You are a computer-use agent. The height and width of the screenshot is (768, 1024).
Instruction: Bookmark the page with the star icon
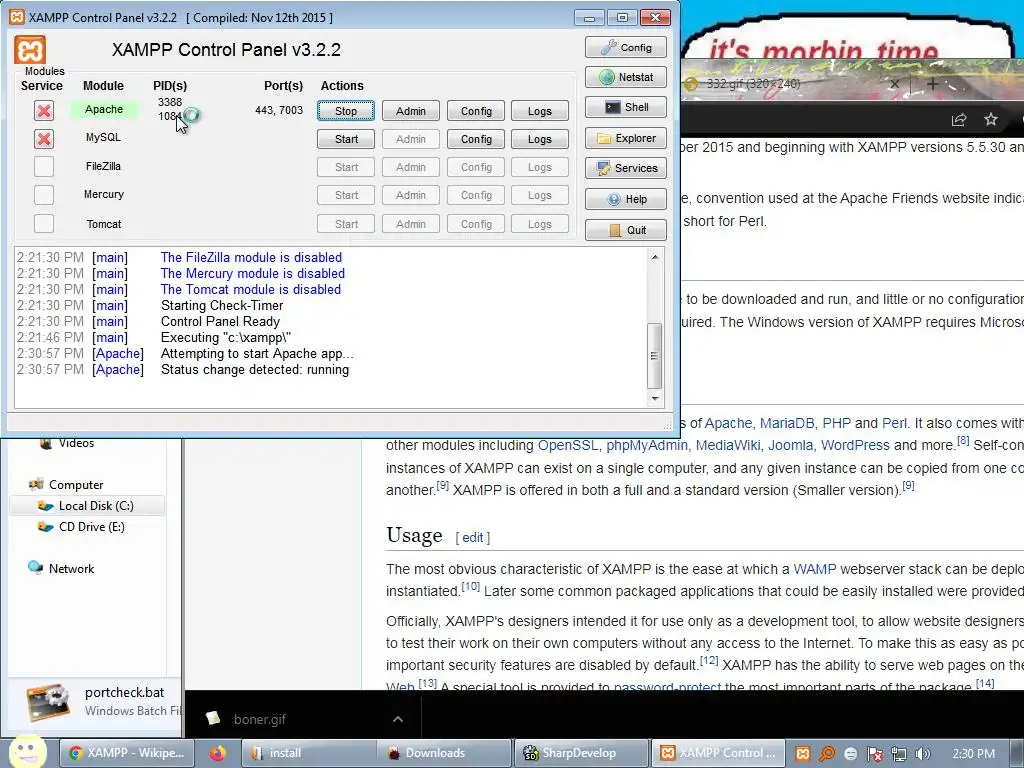point(991,120)
